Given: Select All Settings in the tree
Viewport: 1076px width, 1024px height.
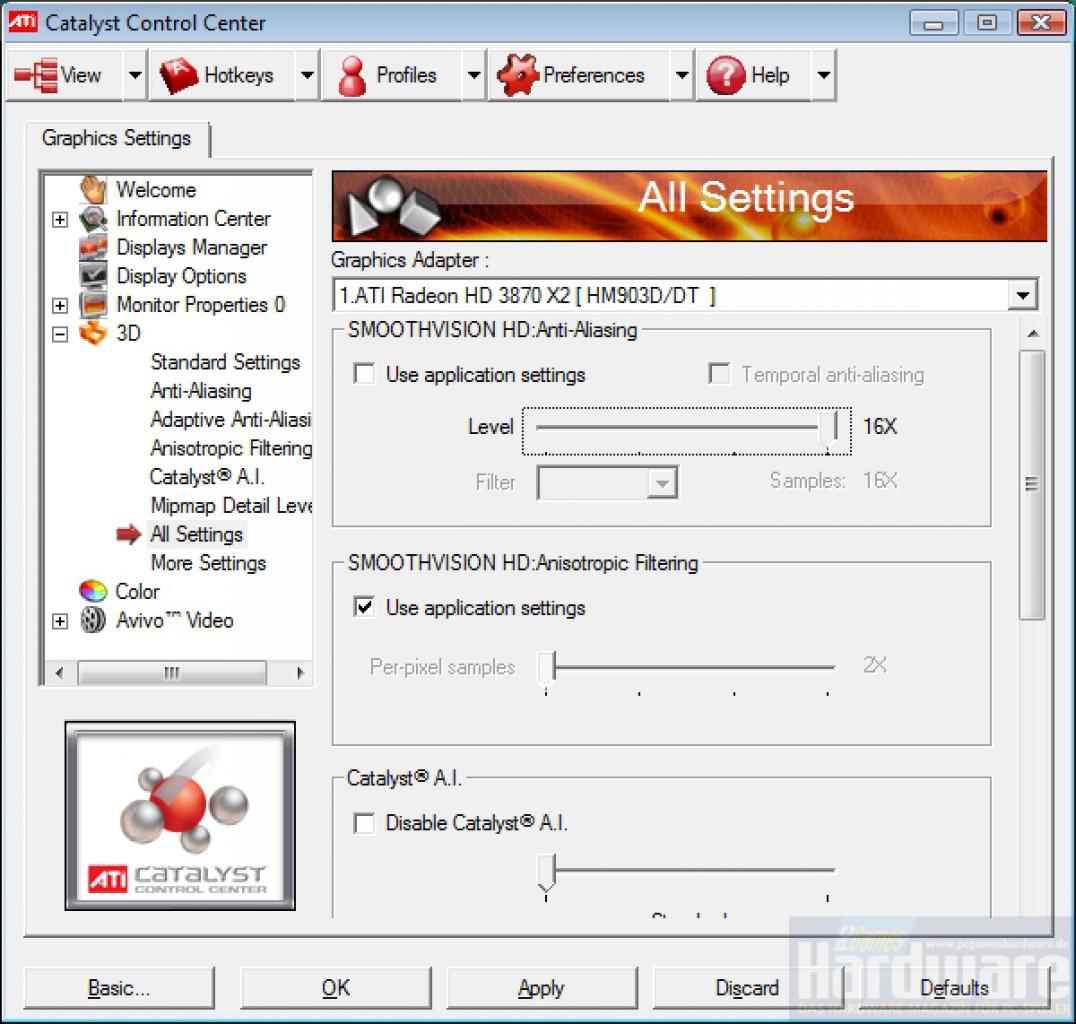Looking at the screenshot, I should [x=196, y=534].
